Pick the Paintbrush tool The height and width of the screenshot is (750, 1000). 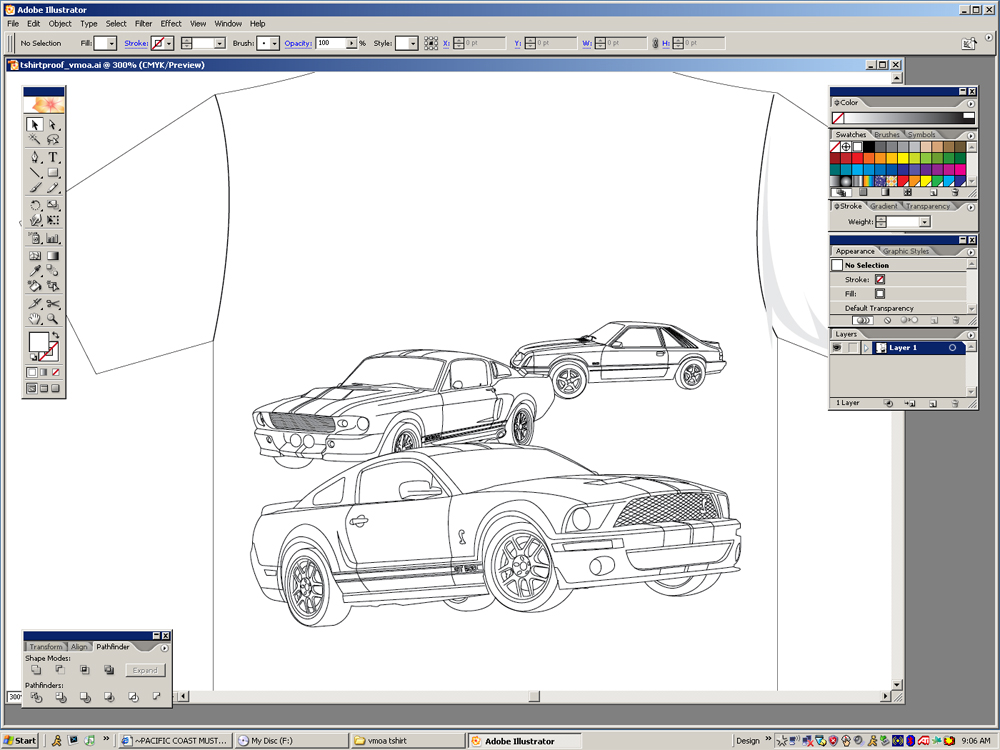click(x=35, y=188)
